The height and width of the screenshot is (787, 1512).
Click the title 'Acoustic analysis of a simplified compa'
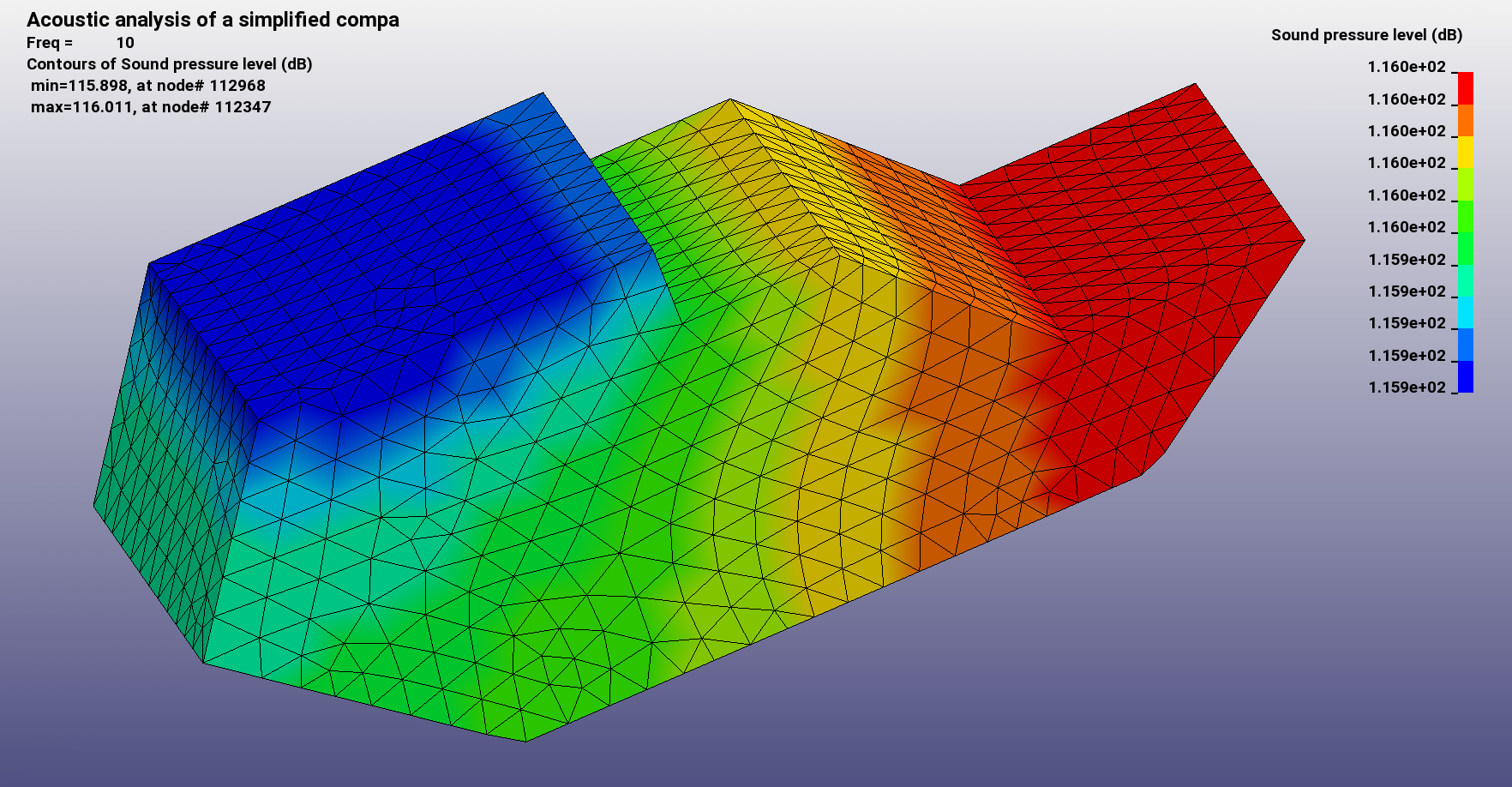point(213,20)
